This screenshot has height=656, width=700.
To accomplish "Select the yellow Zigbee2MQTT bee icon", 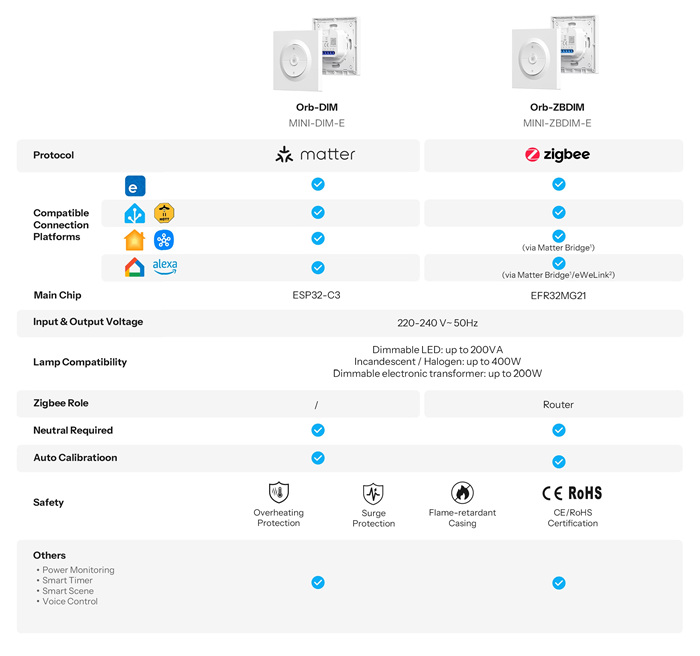I will tap(164, 213).
